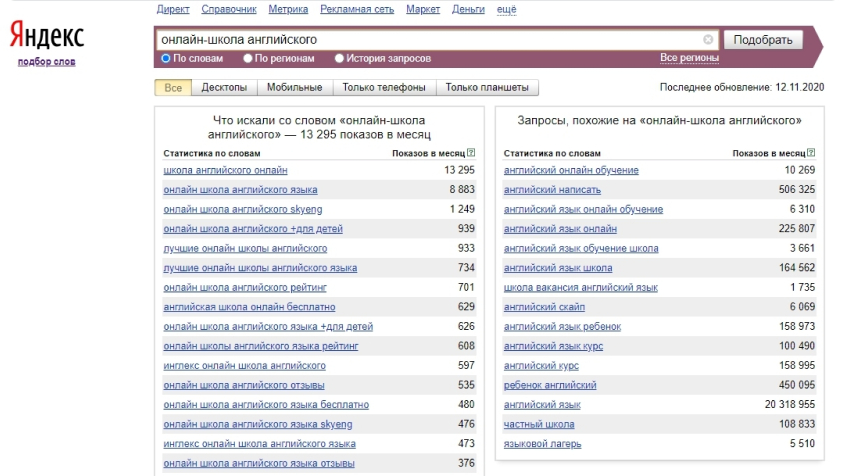Open 'английский язык' similar query link
This screenshot has height=476, width=846.
[x=542, y=404]
